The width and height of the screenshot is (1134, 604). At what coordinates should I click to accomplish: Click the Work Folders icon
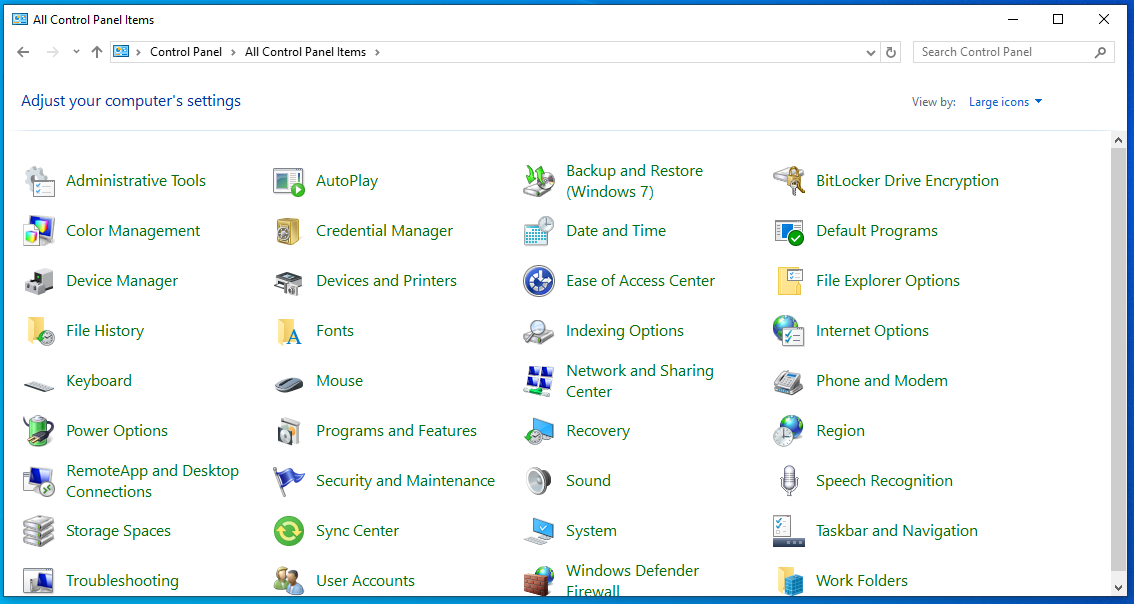789,580
